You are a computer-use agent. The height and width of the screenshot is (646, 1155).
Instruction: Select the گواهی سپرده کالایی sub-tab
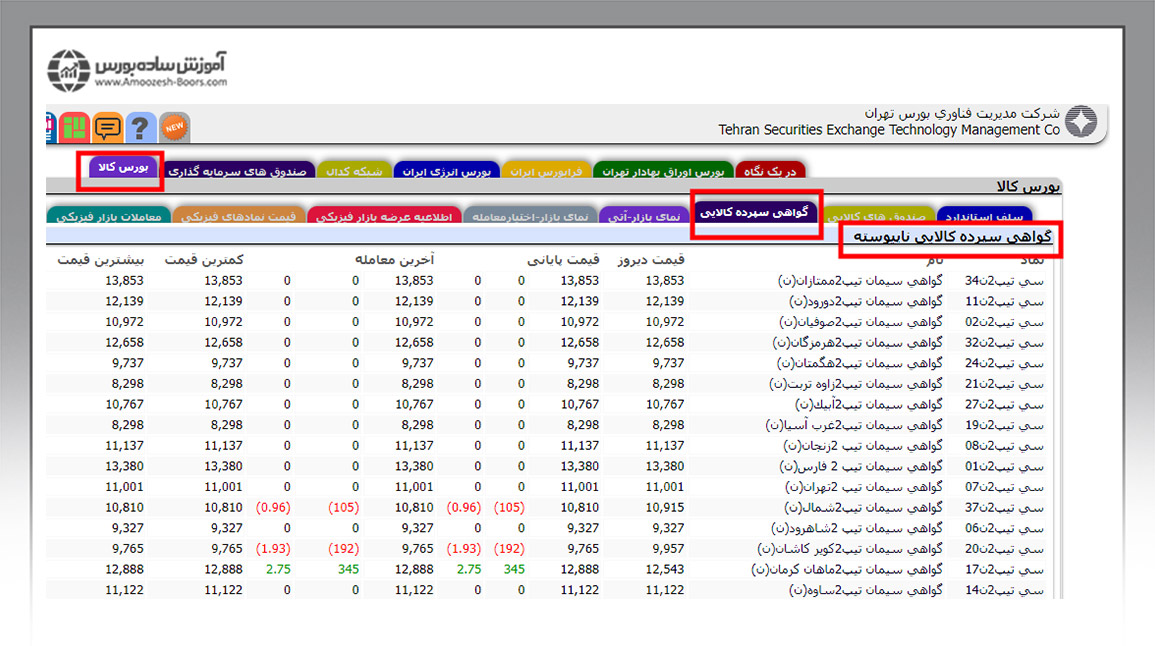coord(756,213)
